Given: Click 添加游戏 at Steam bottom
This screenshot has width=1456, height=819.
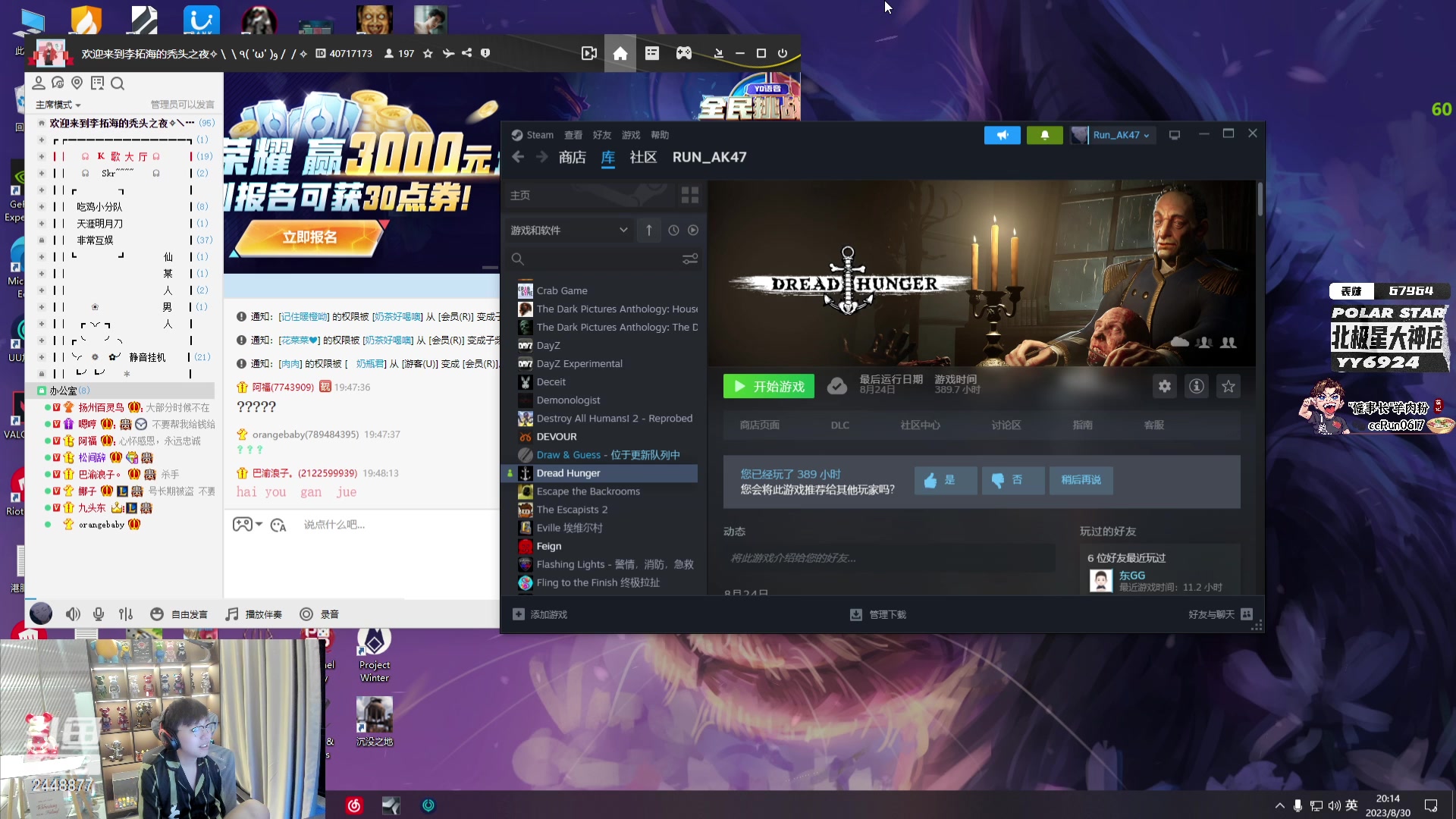Looking at the screenshot, I should pyautogui.click(x=540, y=614).
